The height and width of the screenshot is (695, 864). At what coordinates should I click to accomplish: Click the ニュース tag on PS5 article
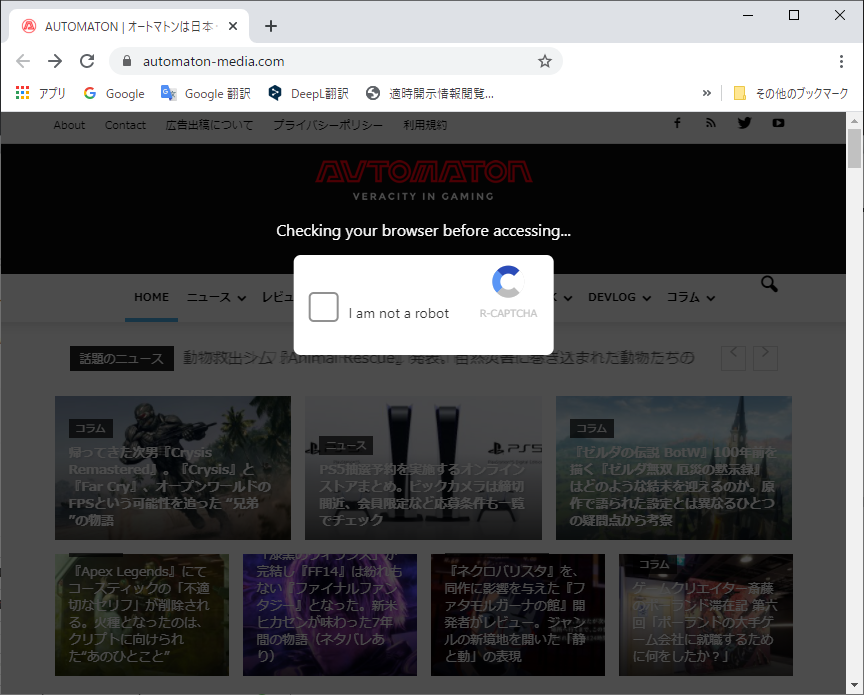(x=346, y=445)
